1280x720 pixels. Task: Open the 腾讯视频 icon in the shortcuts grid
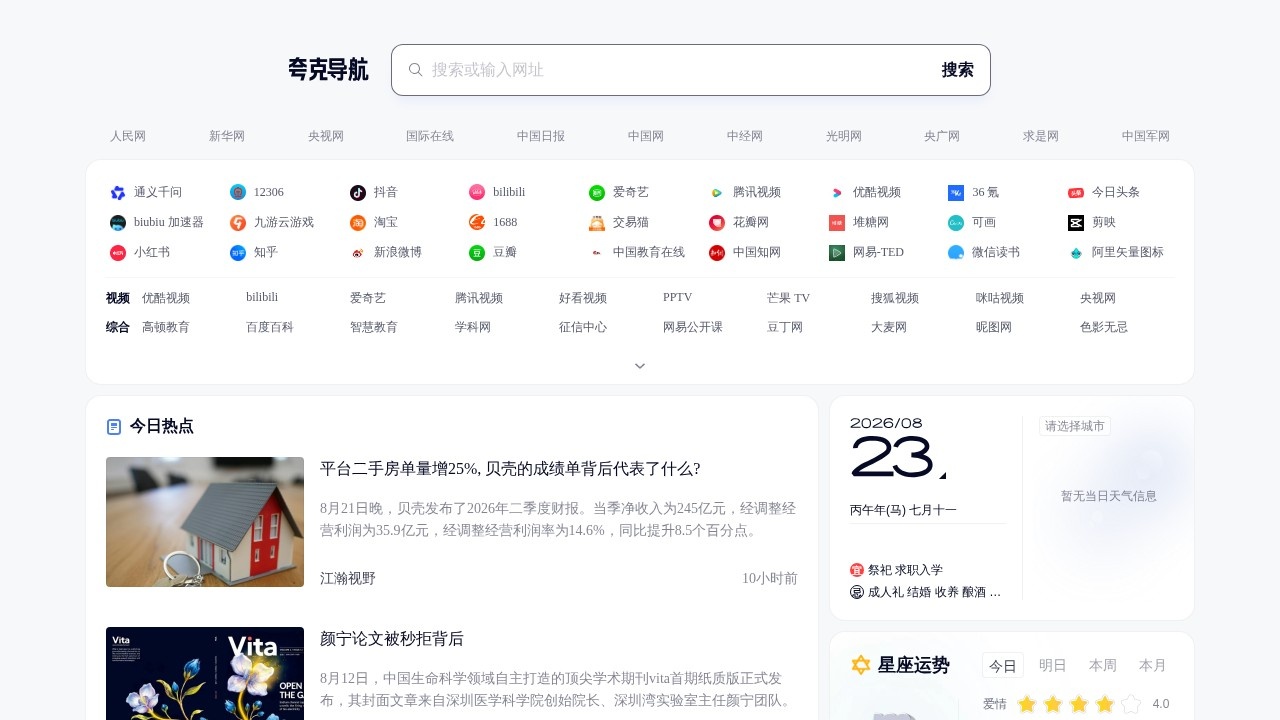tap(717, 192)
